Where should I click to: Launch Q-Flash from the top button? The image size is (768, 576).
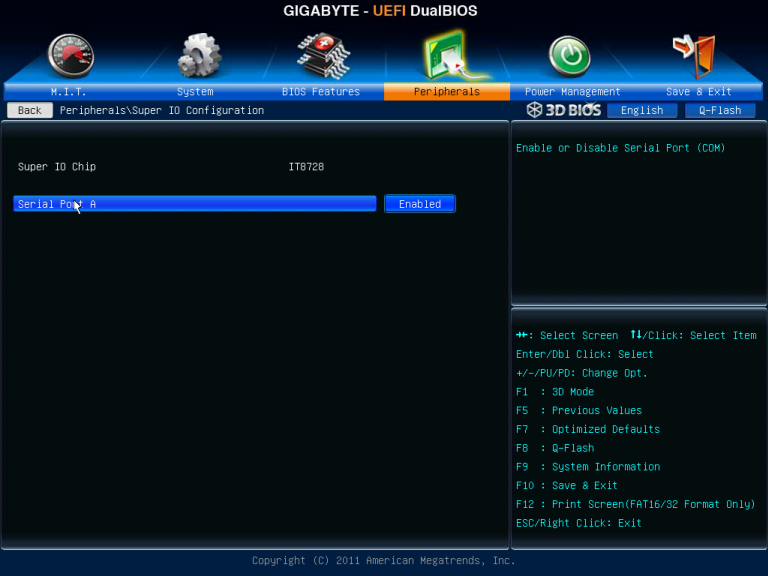tap(720, 110)
